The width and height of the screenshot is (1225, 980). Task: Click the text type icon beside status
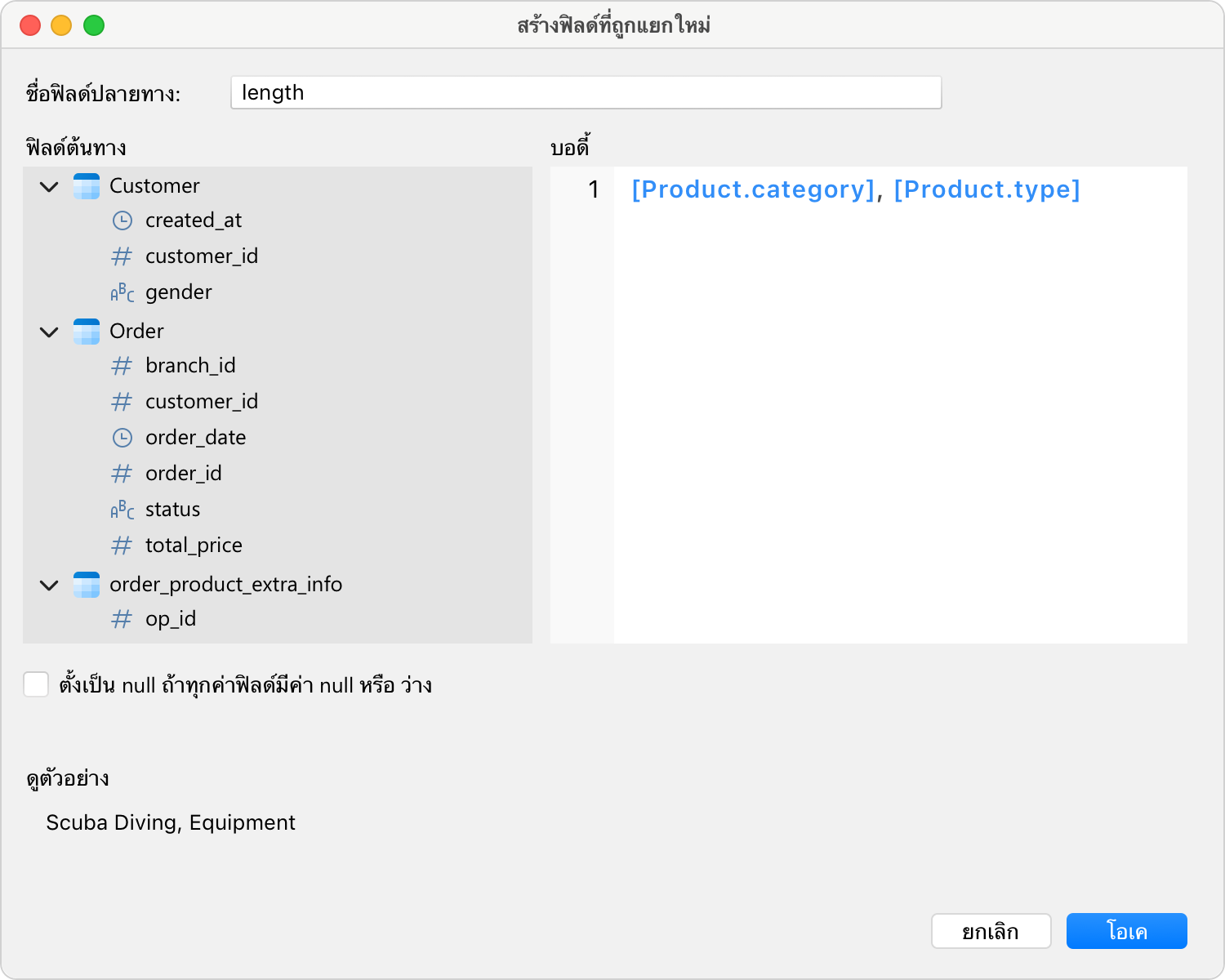pyautogui.click(x=122, y=510)
